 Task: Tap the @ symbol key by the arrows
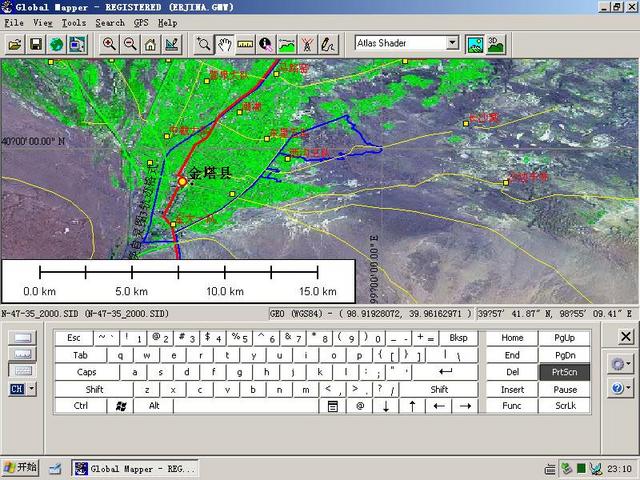tap(360, 406)
